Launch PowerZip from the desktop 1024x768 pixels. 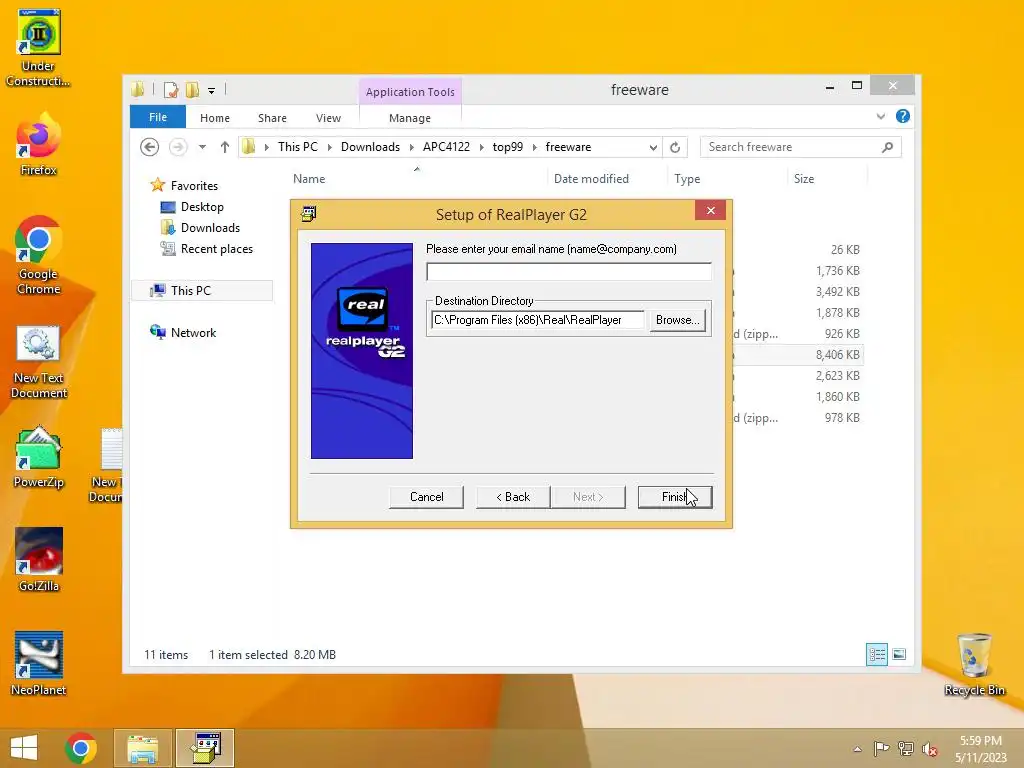(x=39, y=457)
